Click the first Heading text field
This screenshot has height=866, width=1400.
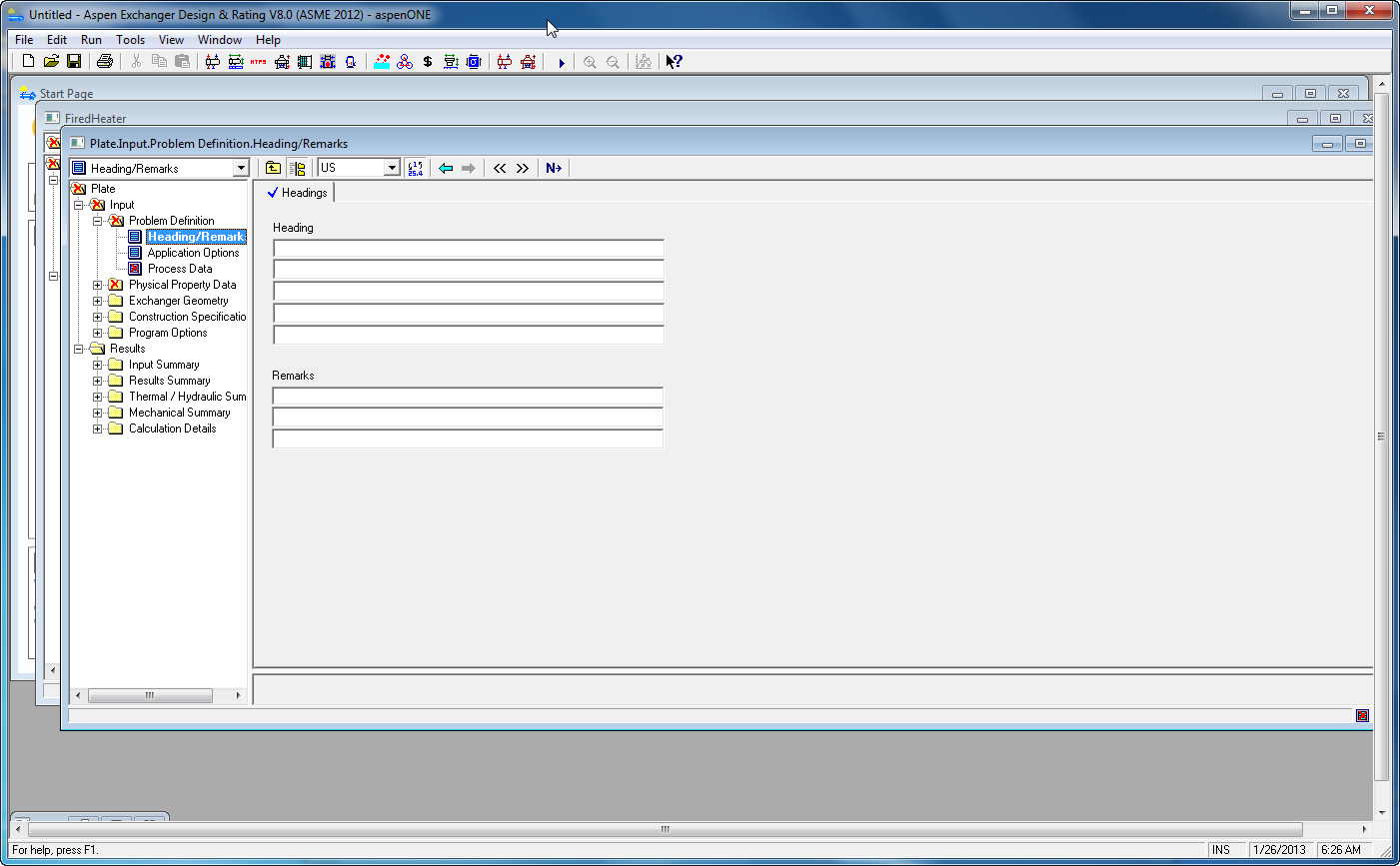coord(469,248)
